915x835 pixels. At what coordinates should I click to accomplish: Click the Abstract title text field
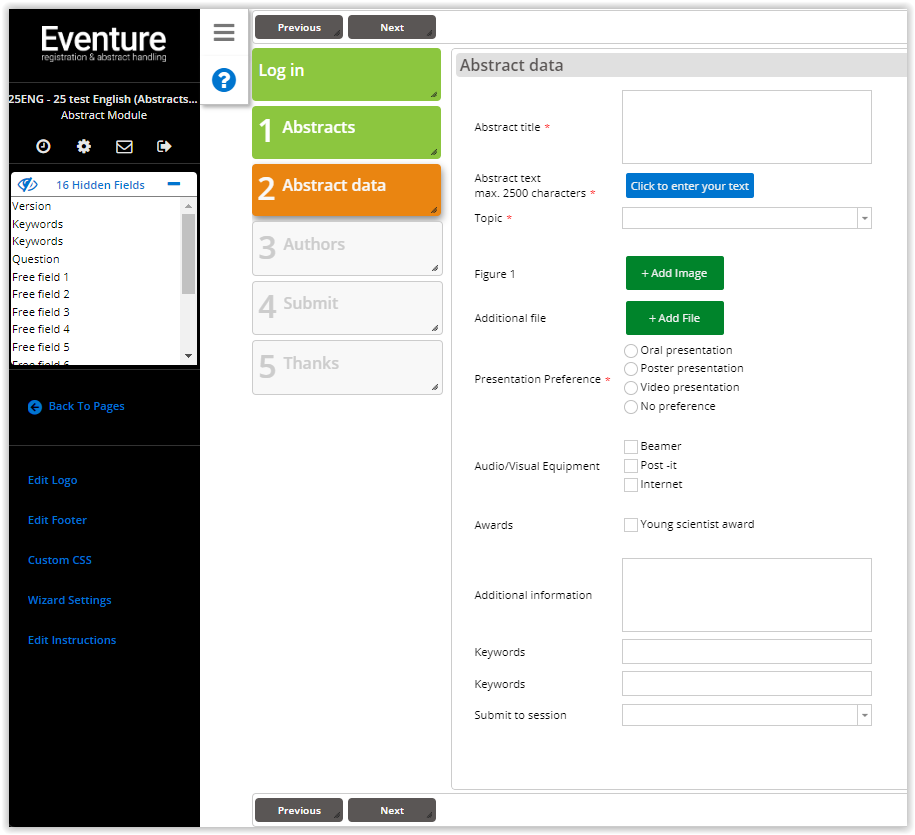pyautogui.click(x=746, y=127)
